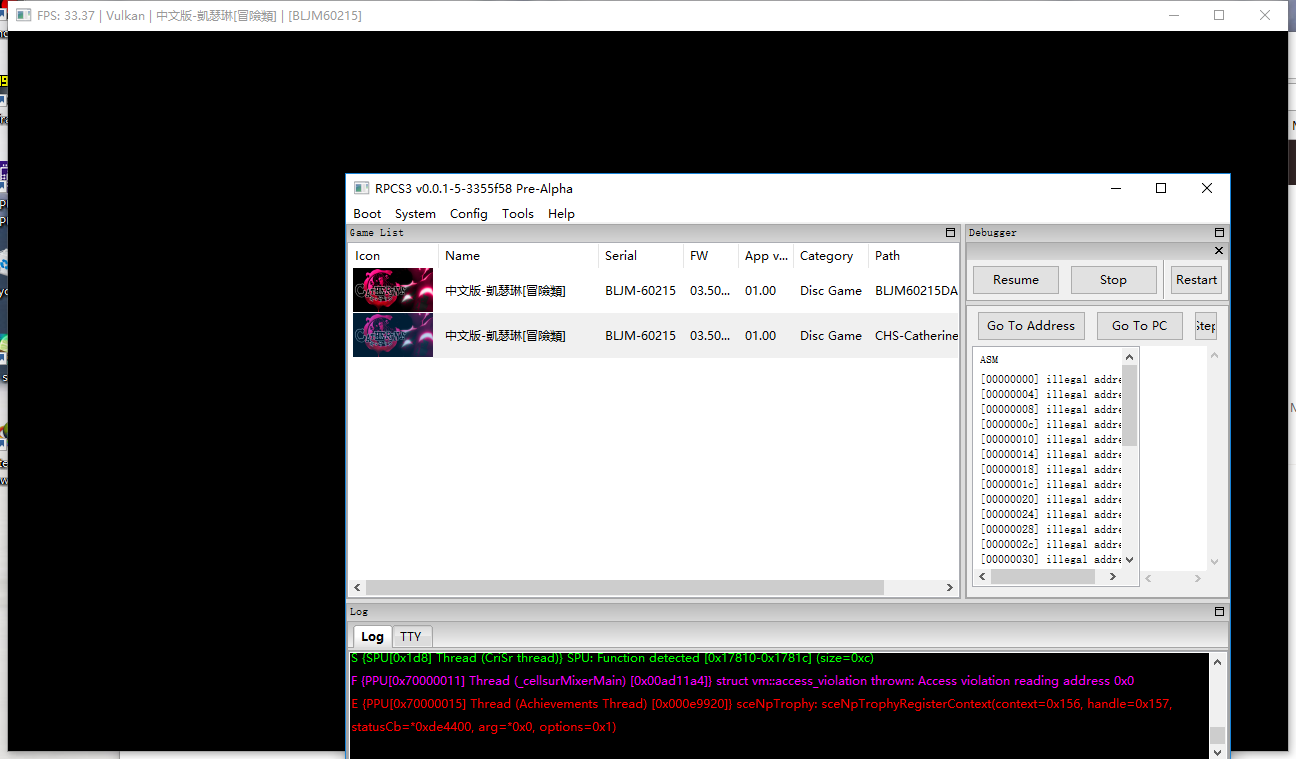This screenshot has width=1296, height=759.
Task: Click the game list scroll left arrow
Action: [357, 588]
